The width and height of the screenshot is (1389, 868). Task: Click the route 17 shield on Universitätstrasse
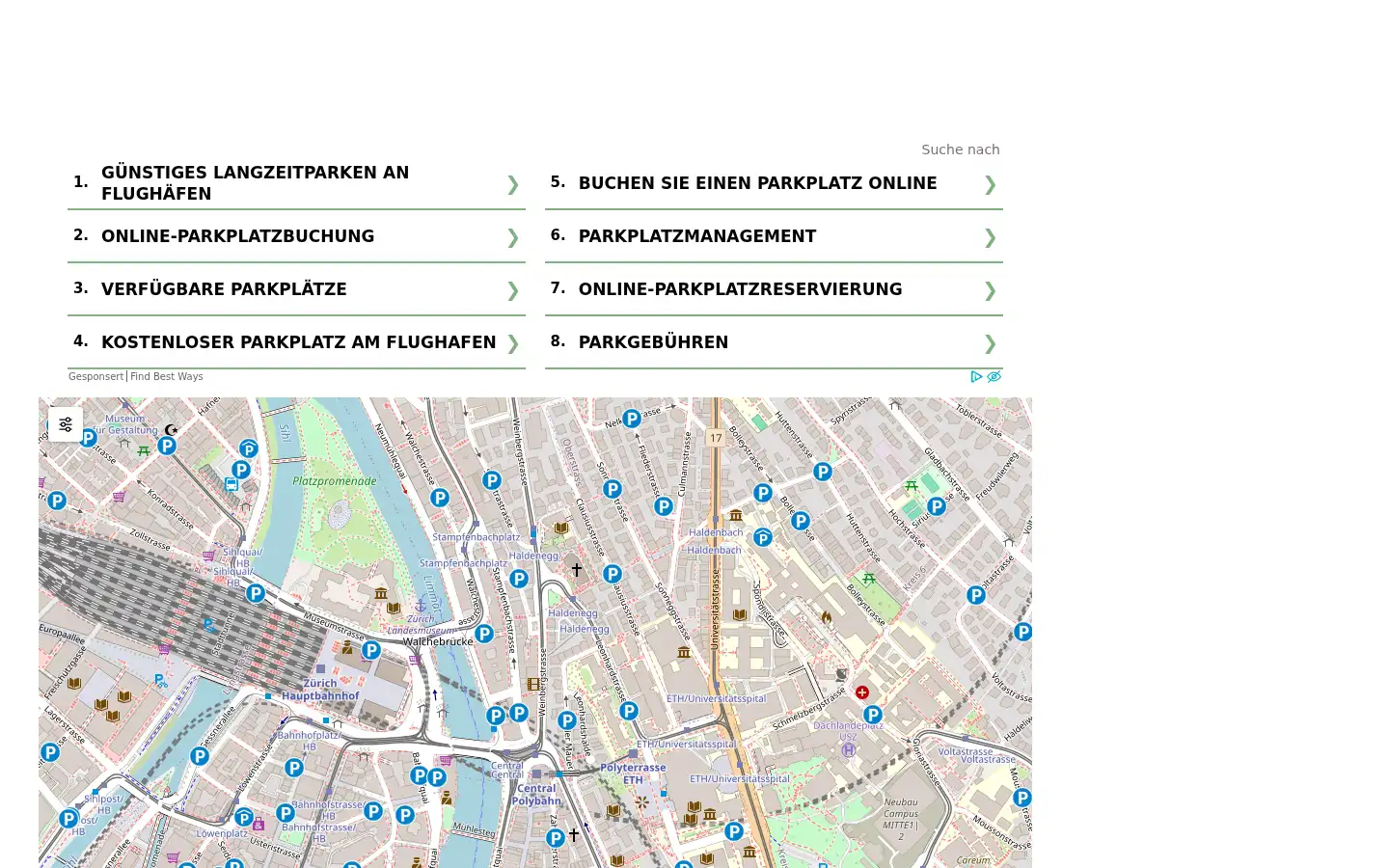(716, 438)
